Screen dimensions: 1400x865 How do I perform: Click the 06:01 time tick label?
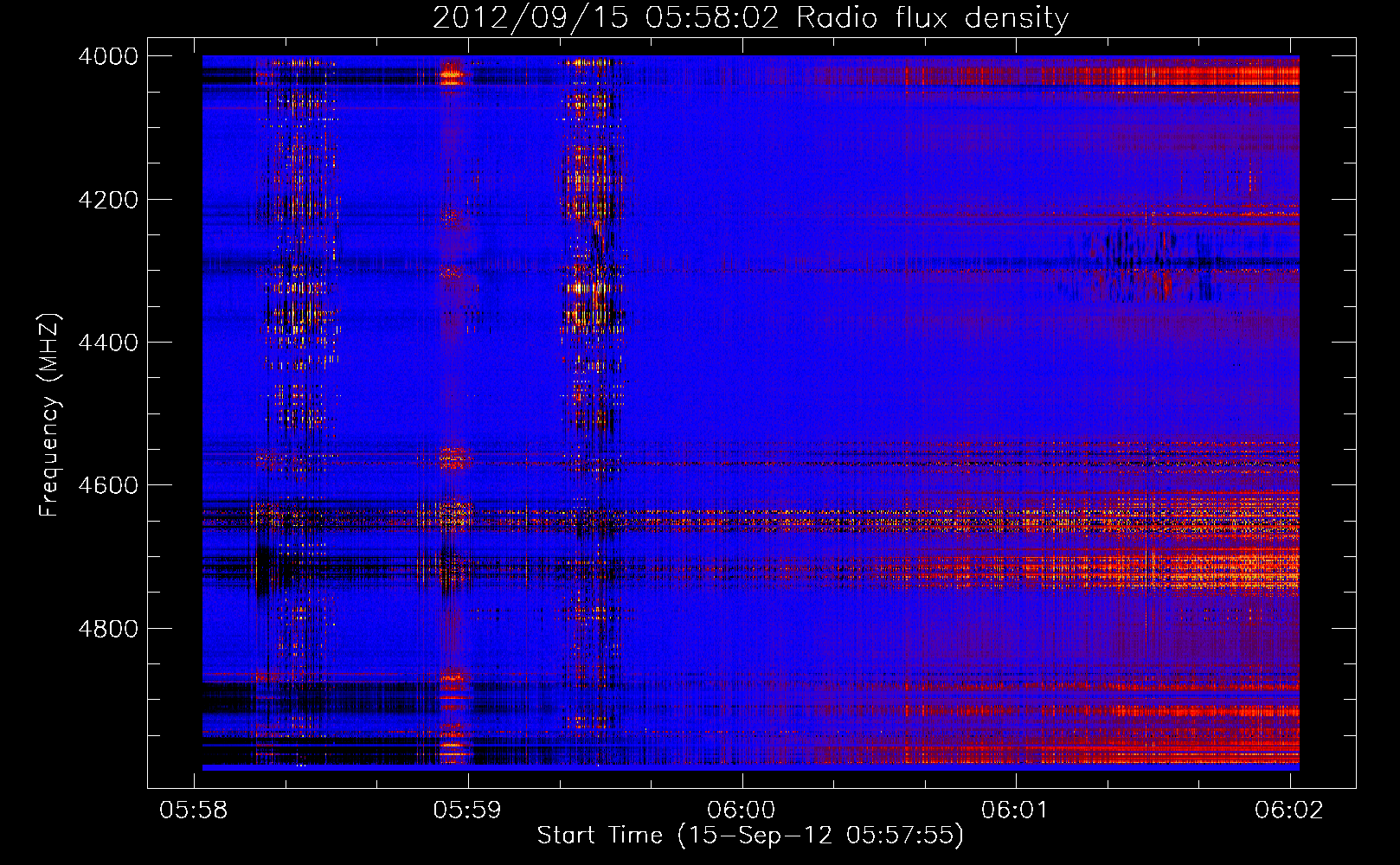click(1015, 810)
